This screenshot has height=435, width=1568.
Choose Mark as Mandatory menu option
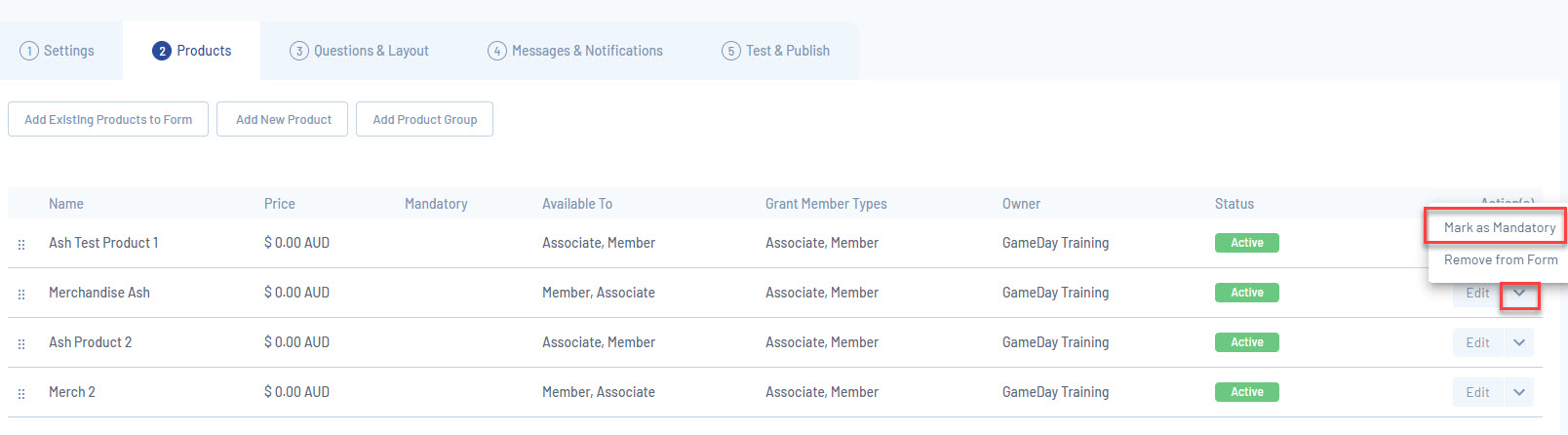coord(1499,227)
